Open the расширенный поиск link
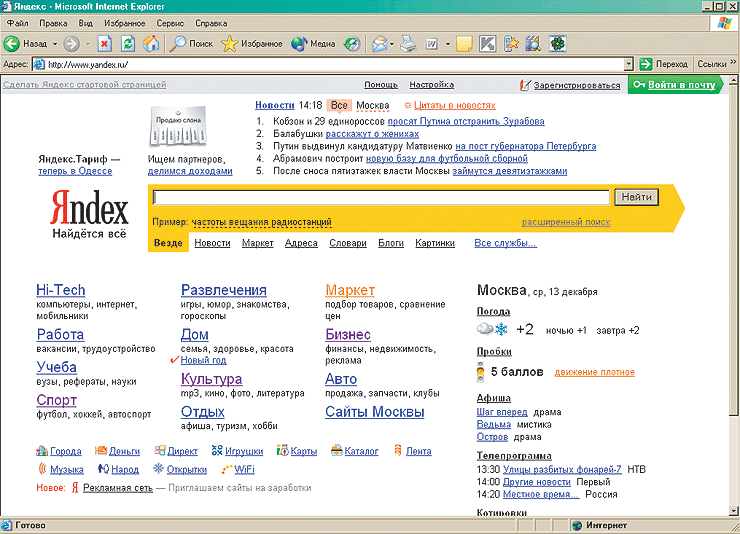 coord(565,222)
